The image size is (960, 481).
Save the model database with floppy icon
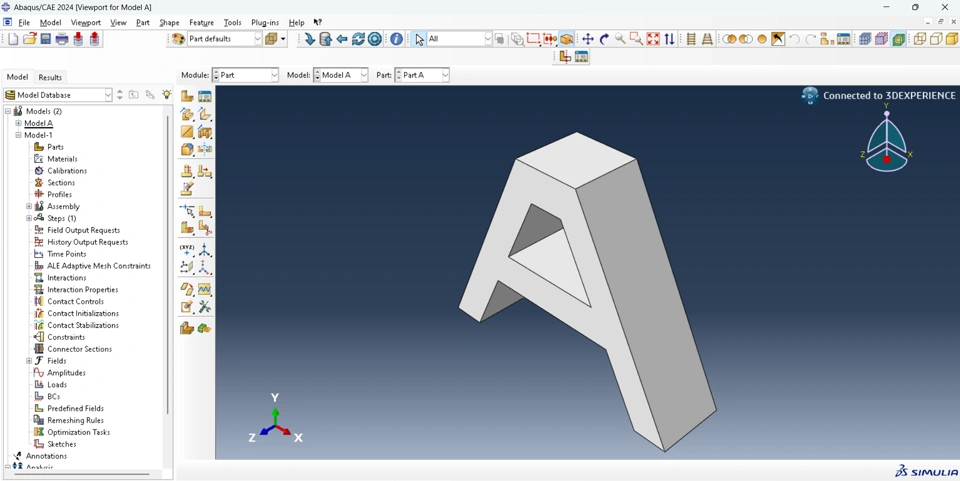(x=45, y=39)
